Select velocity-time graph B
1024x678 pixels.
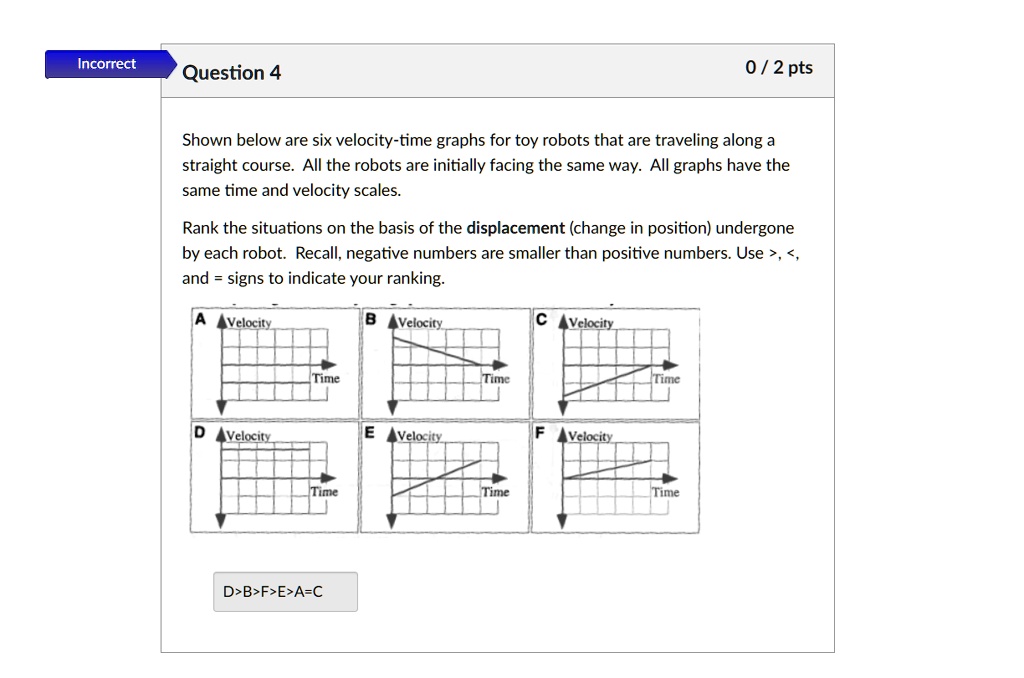click(445, 363)
